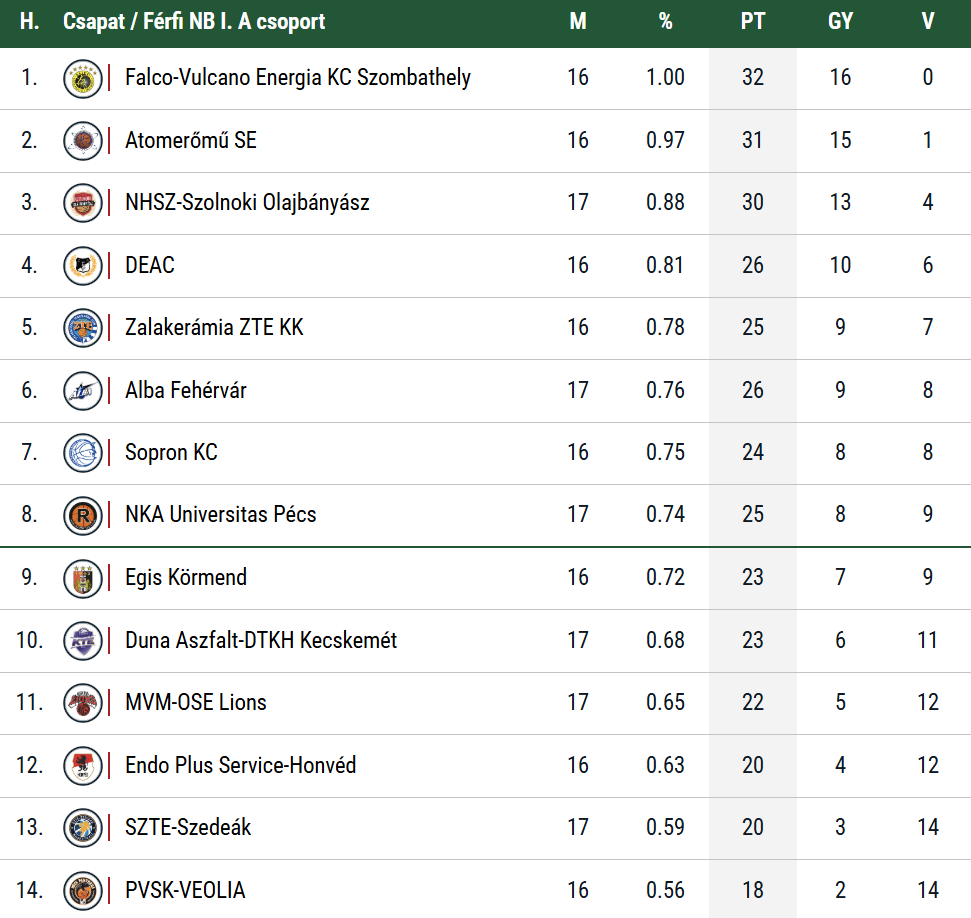The width and height of the screenshot is (971, 918).
Task: Sort by the % column header
Action: (666, 22)
